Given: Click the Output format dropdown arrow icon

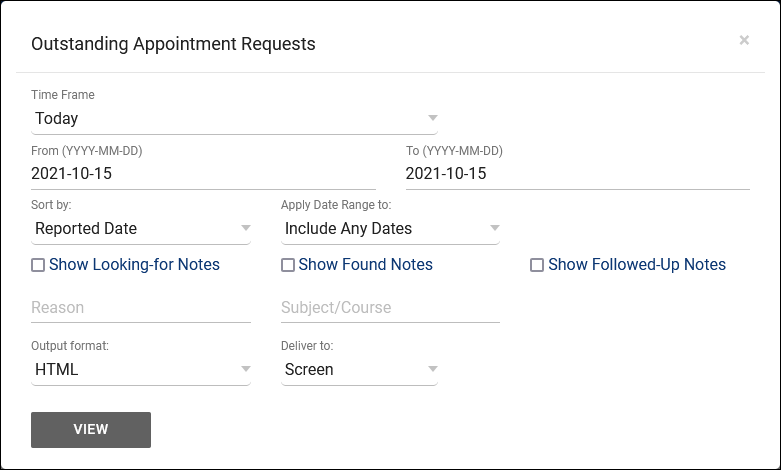Looking at the screenshot, I should pyautogui.click(x=245, y=369).
